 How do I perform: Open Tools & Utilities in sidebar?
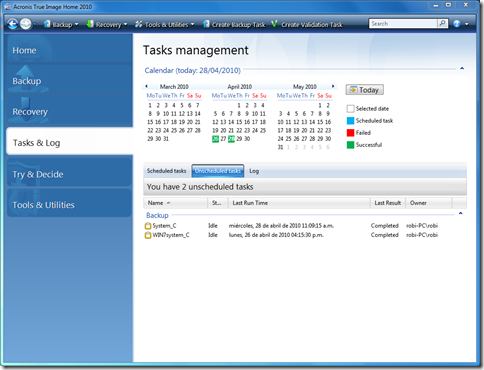[69, 204]
